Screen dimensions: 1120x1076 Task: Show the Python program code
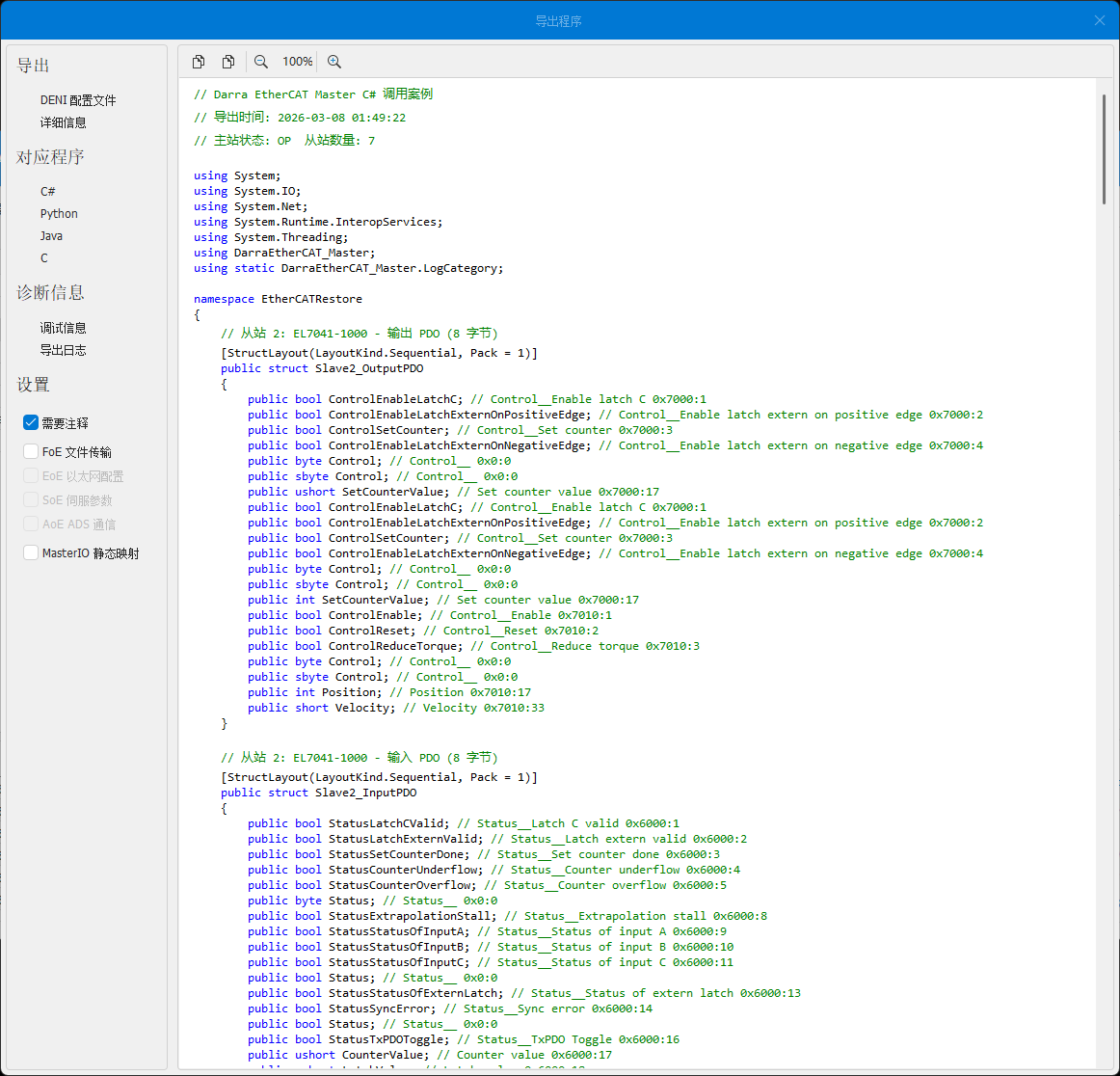pos(59,213)
